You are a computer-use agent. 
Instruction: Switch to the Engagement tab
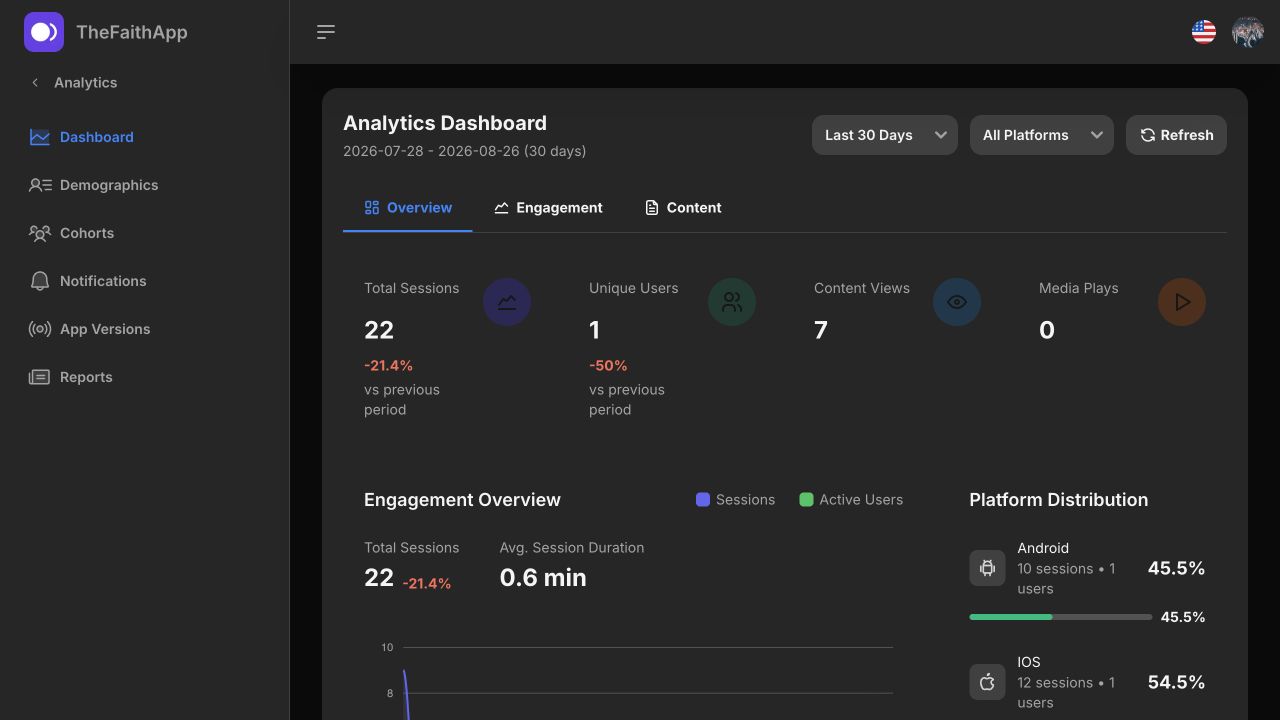548,208
